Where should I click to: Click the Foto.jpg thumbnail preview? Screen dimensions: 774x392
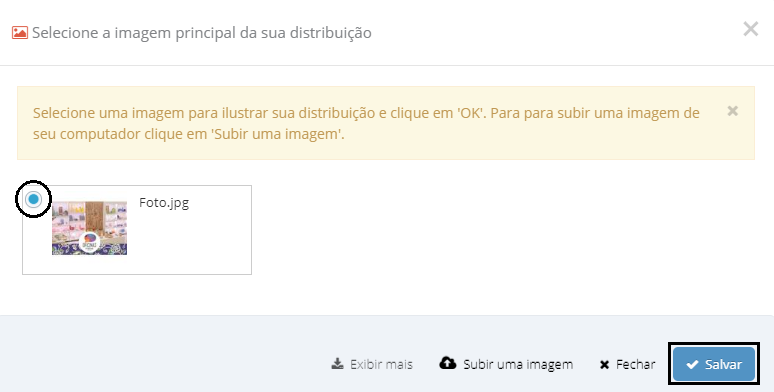coord(89,228)
